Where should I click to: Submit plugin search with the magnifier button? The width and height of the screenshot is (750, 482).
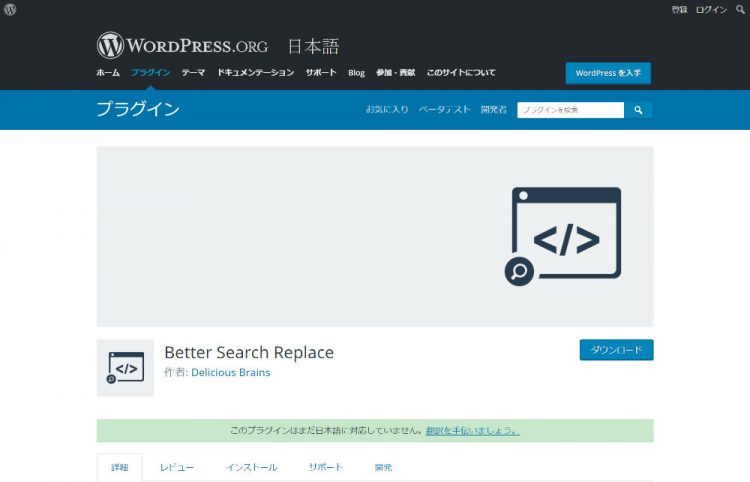click(x=638, y=110)
